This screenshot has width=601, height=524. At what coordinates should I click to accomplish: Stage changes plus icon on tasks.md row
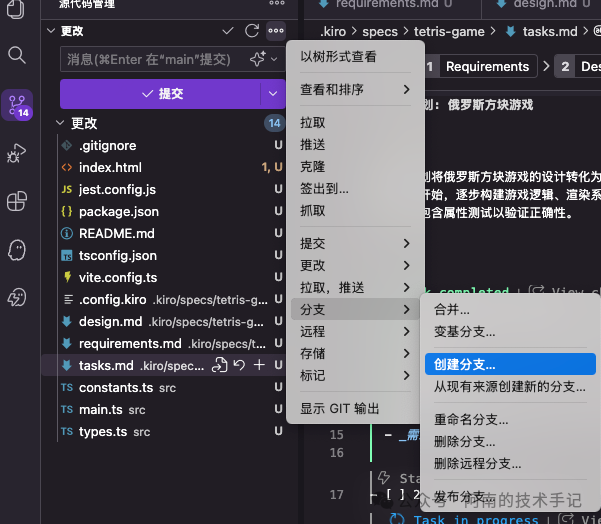(x=259, y=365)
